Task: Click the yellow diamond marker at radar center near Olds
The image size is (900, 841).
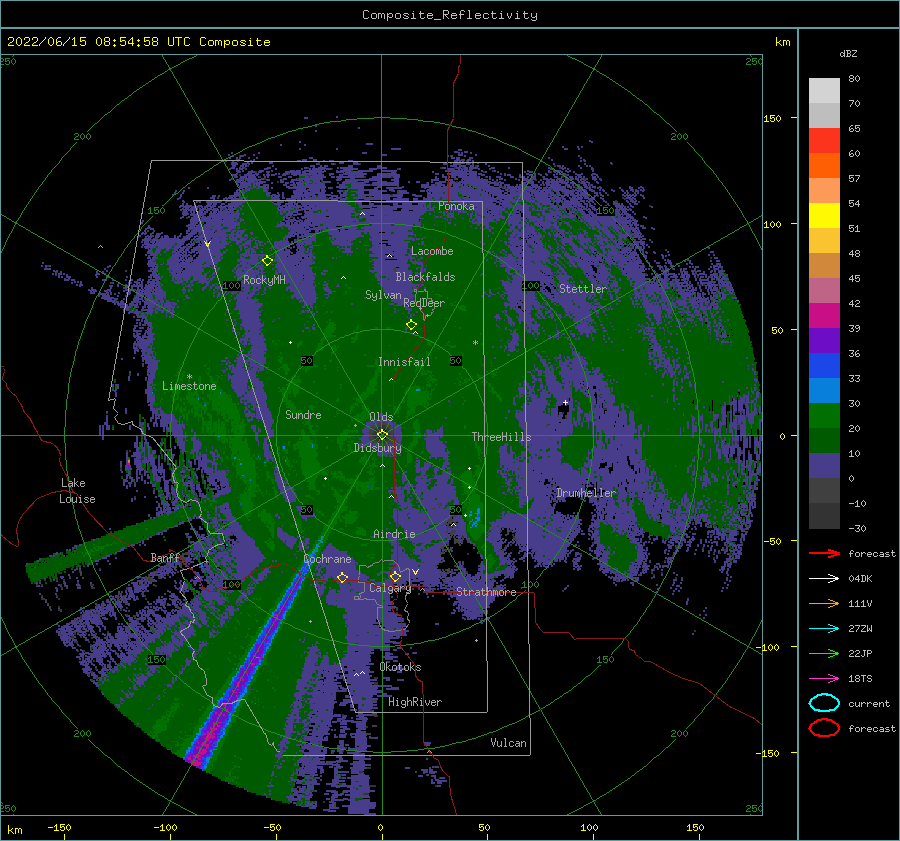Action: tap(382, 435)
